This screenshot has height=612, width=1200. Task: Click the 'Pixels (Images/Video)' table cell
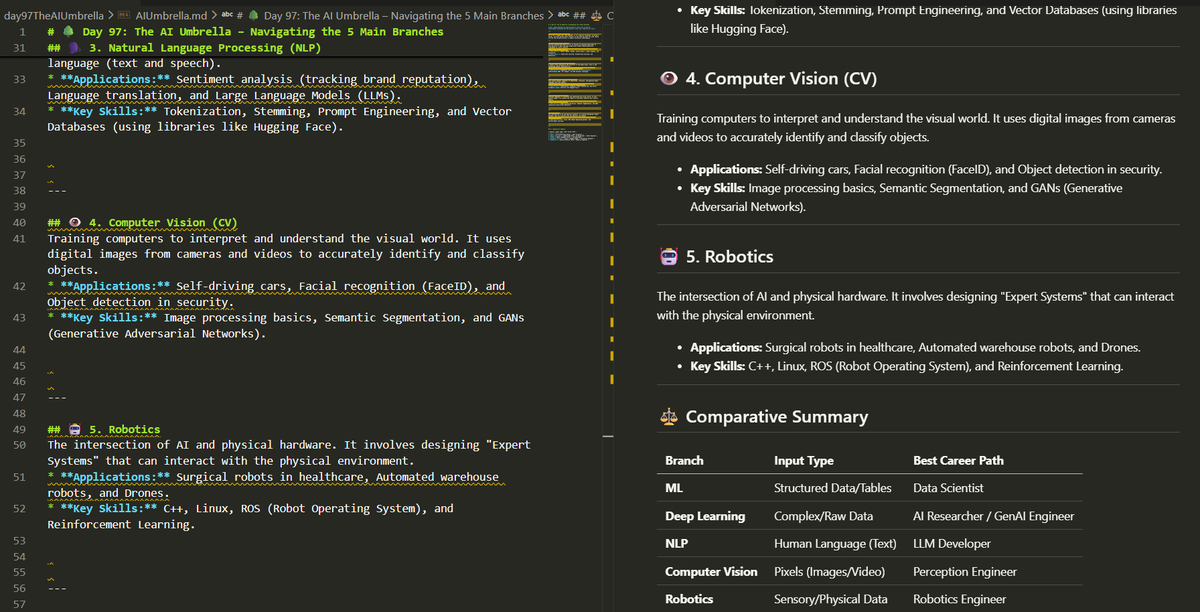coord(831,572)
